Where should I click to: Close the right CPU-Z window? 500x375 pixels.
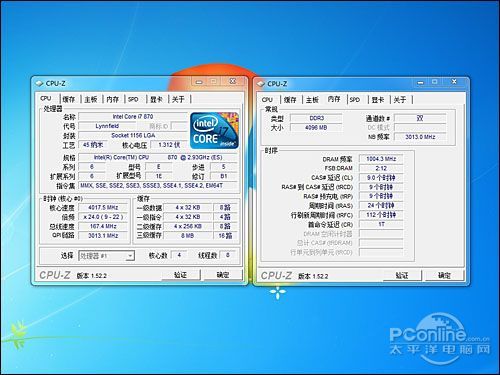[454, 82]
